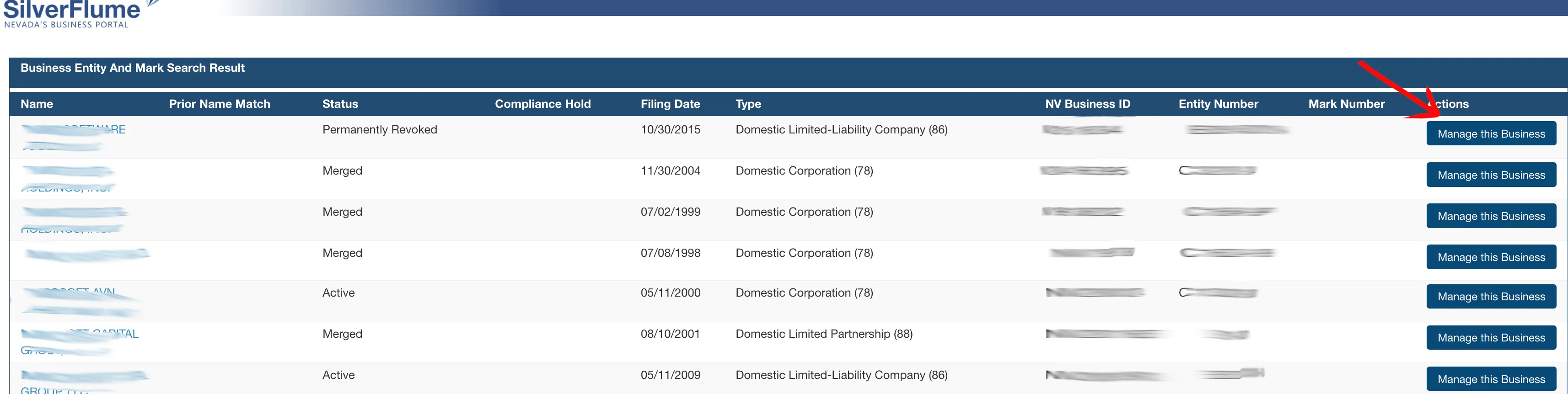Screen dimensions: 1568x394
Task: Click Manage this Business for 05/11/2000 filing
Action: pos(1491,297)
